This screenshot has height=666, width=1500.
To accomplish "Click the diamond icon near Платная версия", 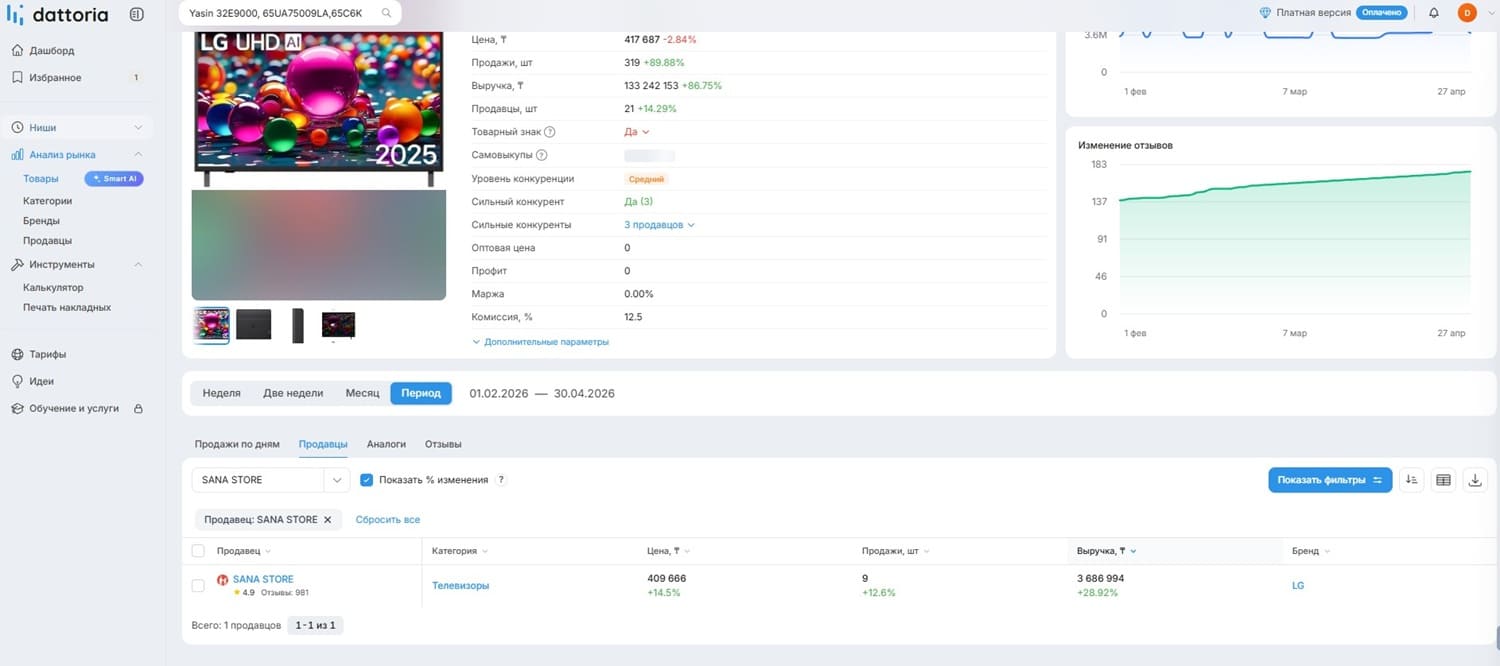I will (1265, 13).
